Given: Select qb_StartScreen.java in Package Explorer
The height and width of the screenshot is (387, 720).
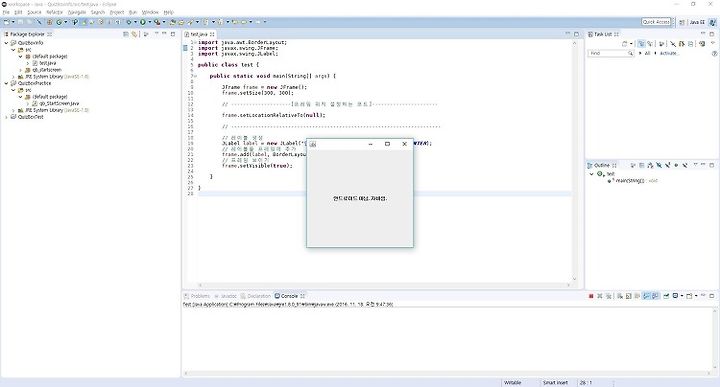Looking at the screenshot, I should pos(59,103).
